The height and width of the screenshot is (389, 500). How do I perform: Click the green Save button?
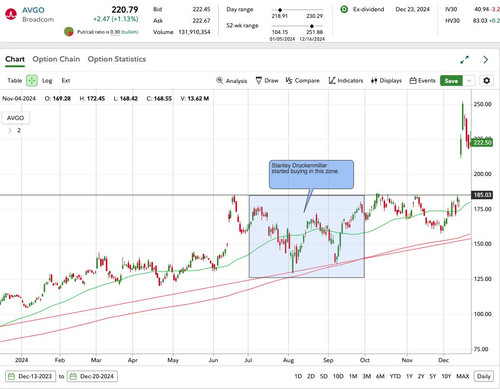tap(451, 81)
